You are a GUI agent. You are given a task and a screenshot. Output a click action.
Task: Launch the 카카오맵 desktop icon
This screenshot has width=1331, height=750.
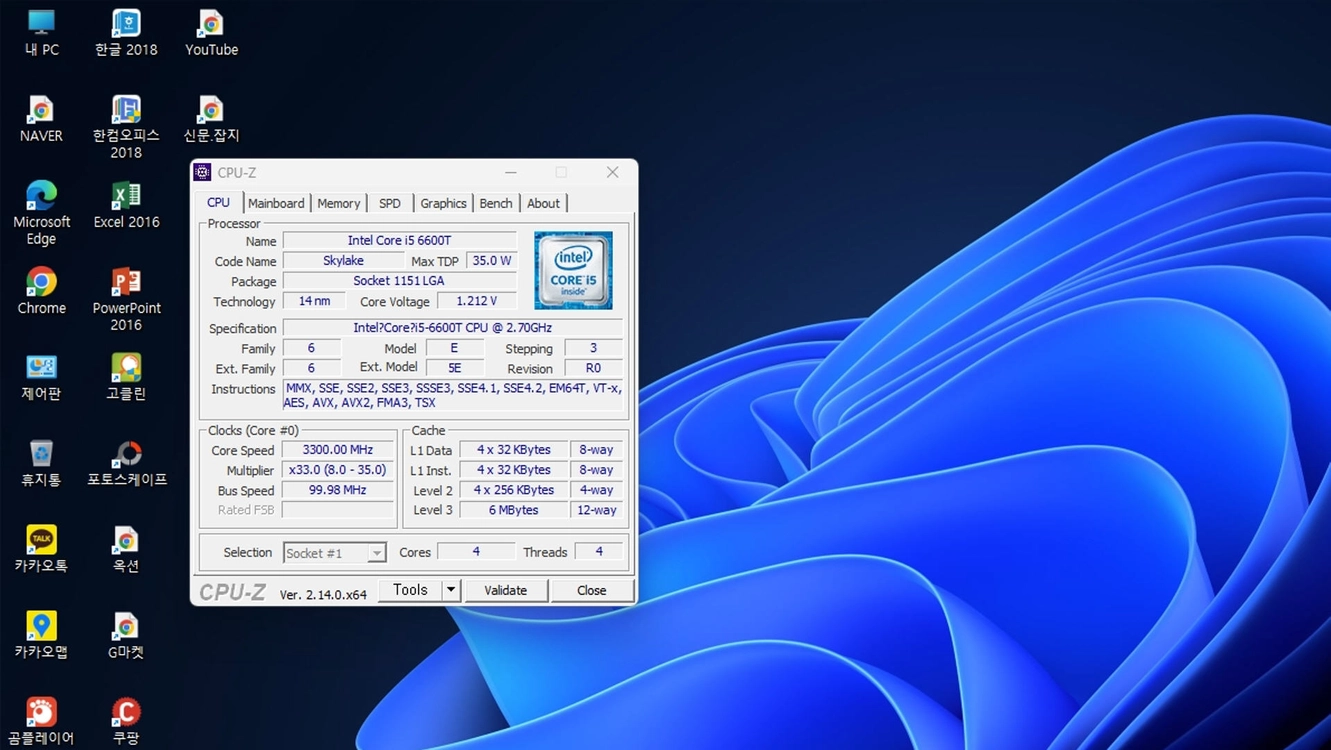coord(41,635)
